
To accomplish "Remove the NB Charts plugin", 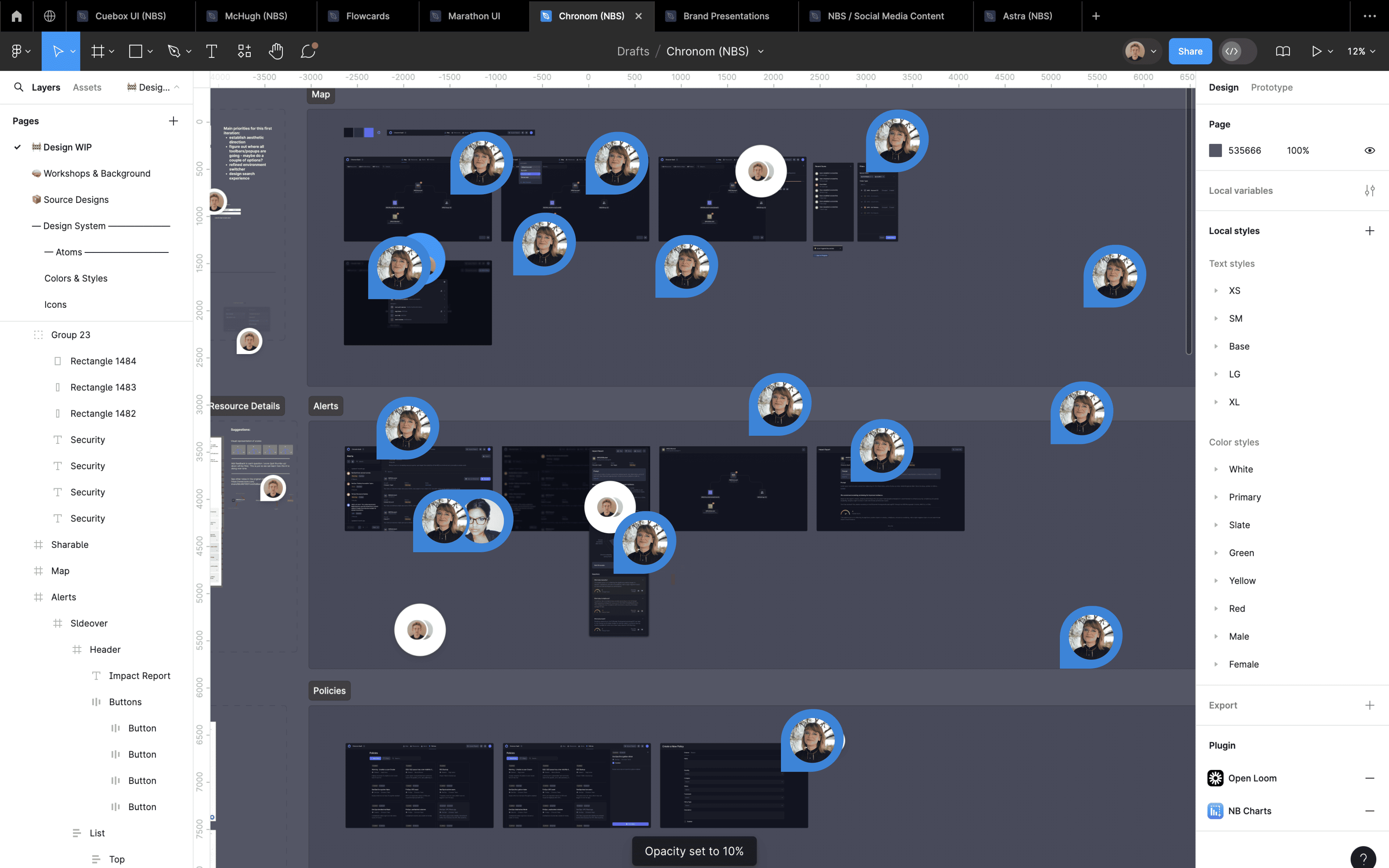I will [1369, 811].
